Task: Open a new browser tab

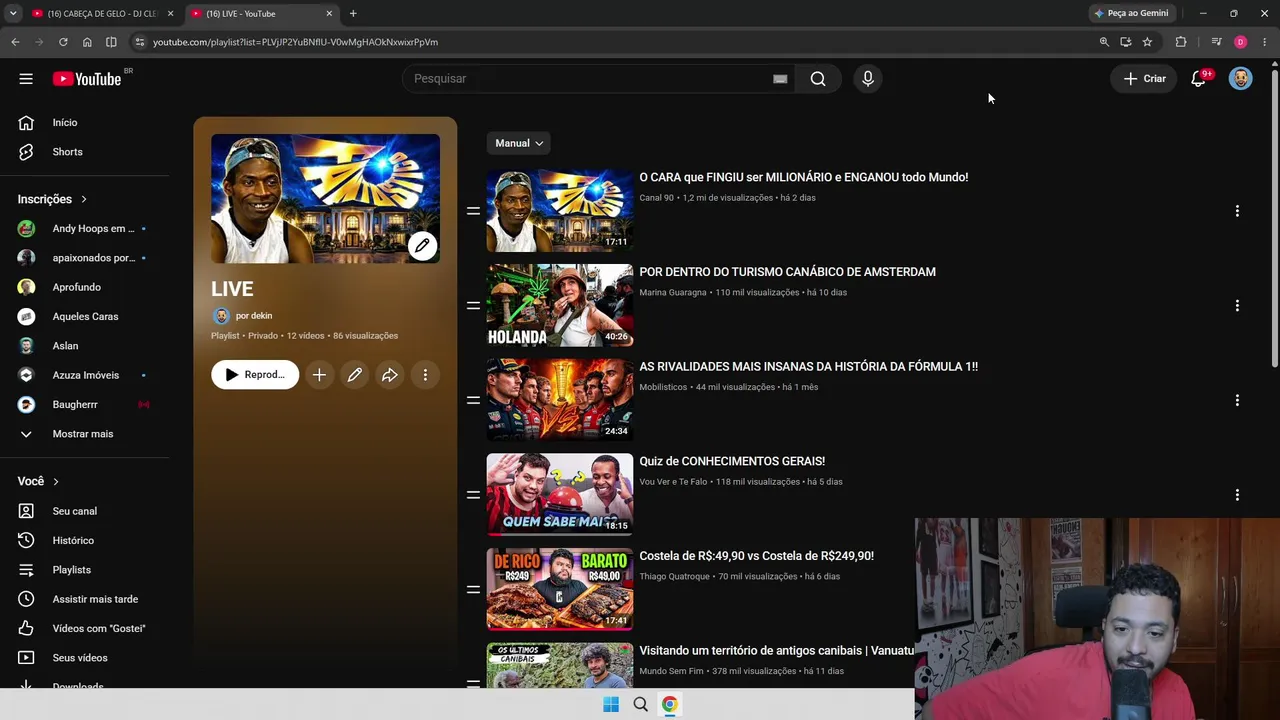Action: point(353,14)
